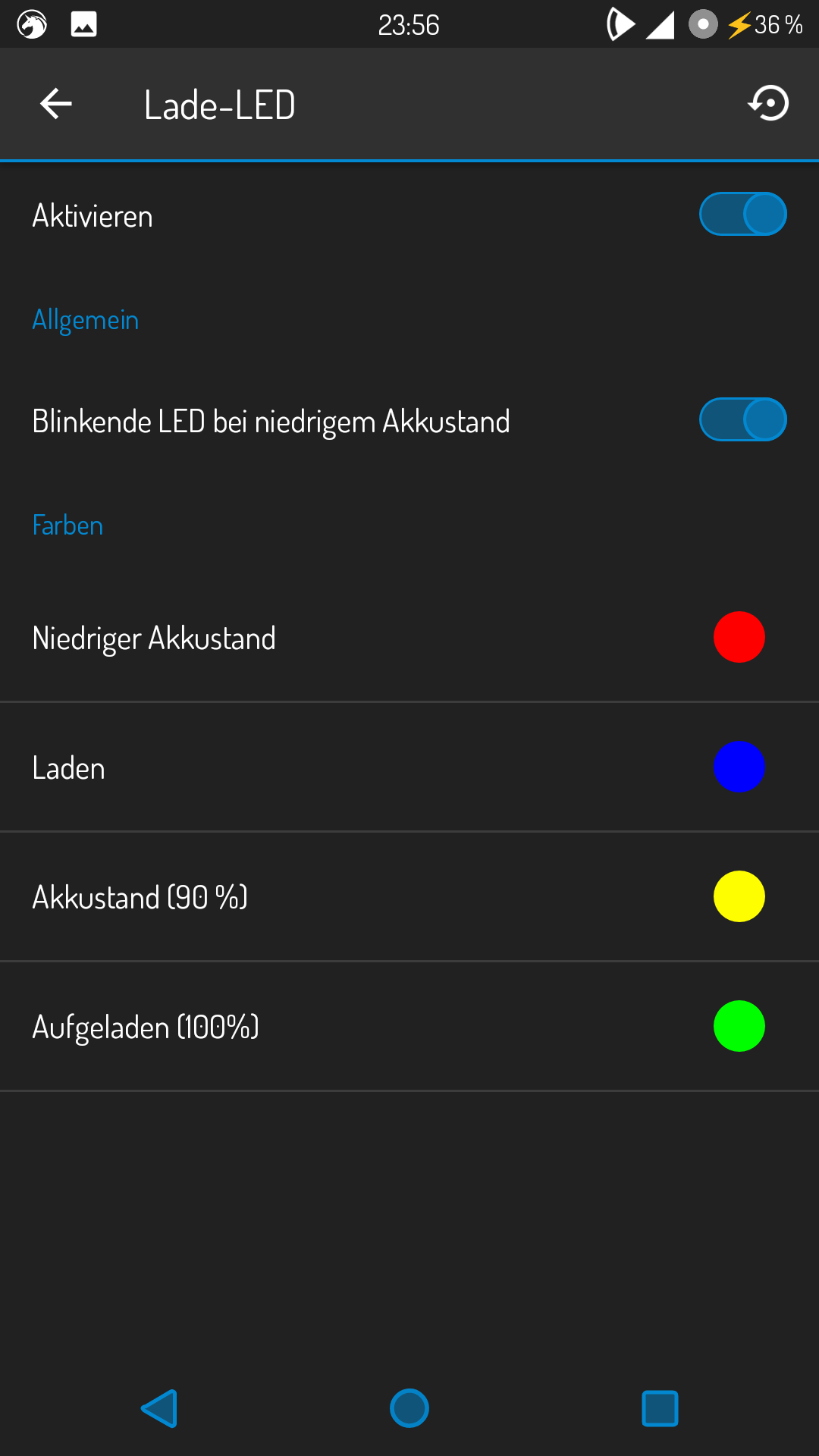Open the Laden color setting row
Viewport: 819px width, 1456px height.
[69, 768]
